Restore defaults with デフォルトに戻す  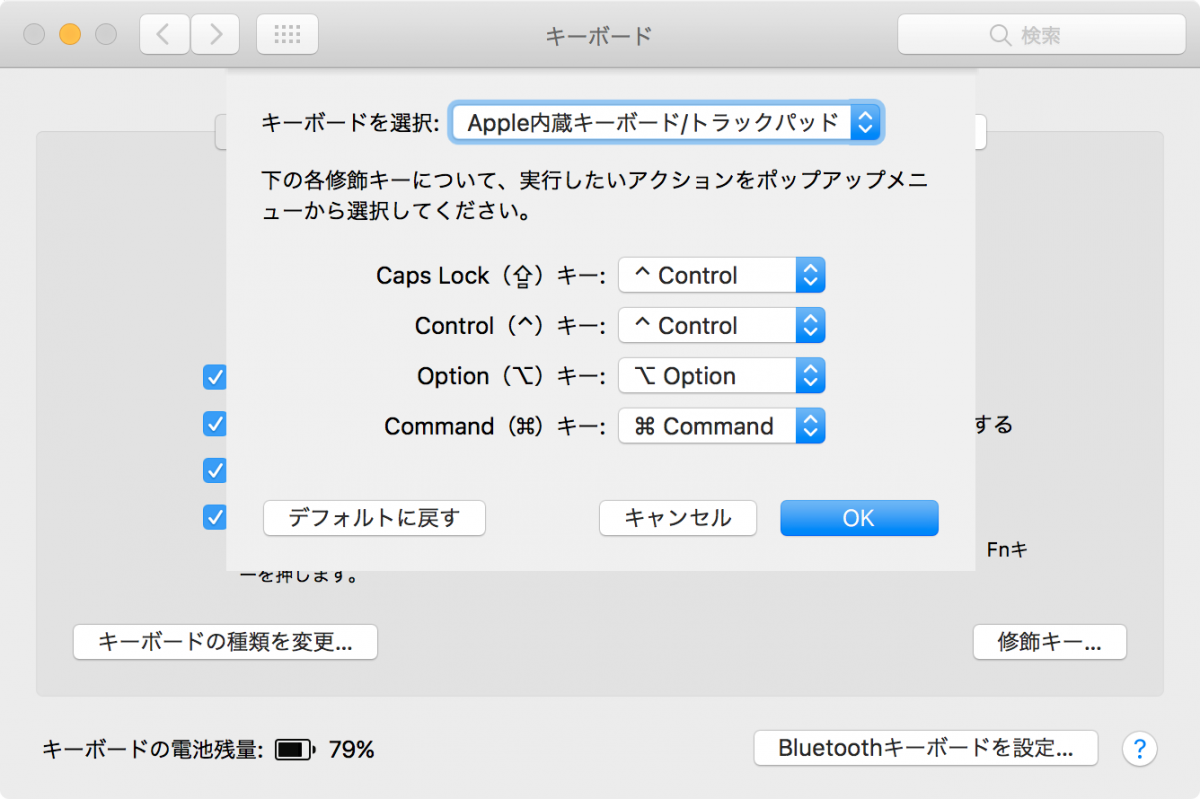click(374, 518)
